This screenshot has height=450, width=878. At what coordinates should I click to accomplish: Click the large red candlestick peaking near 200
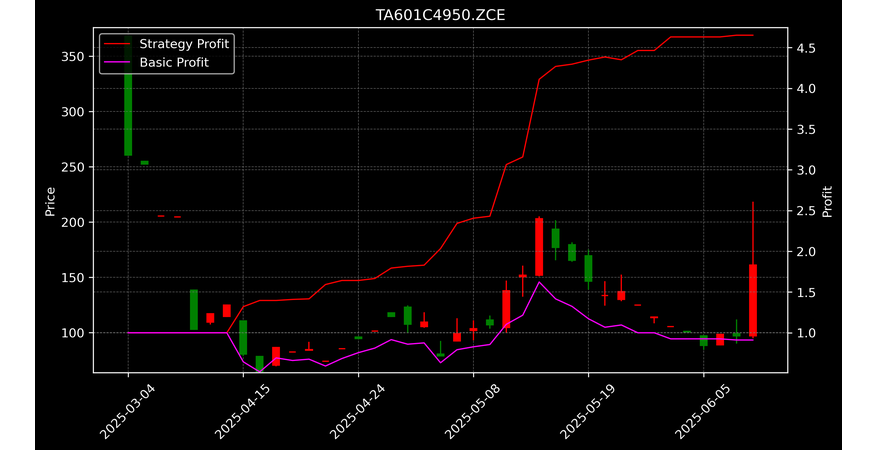coord(539,247)
